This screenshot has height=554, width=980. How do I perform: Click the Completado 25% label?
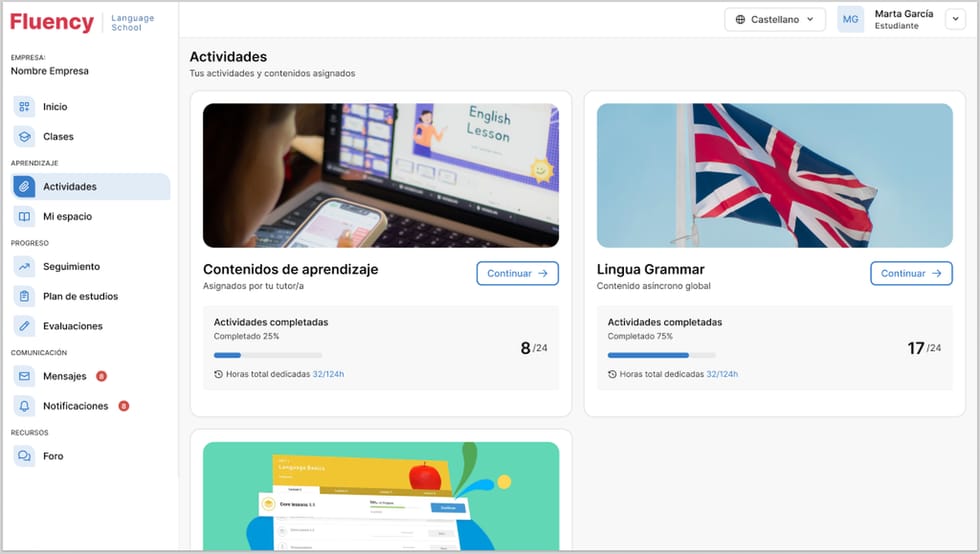click(246, 336)
